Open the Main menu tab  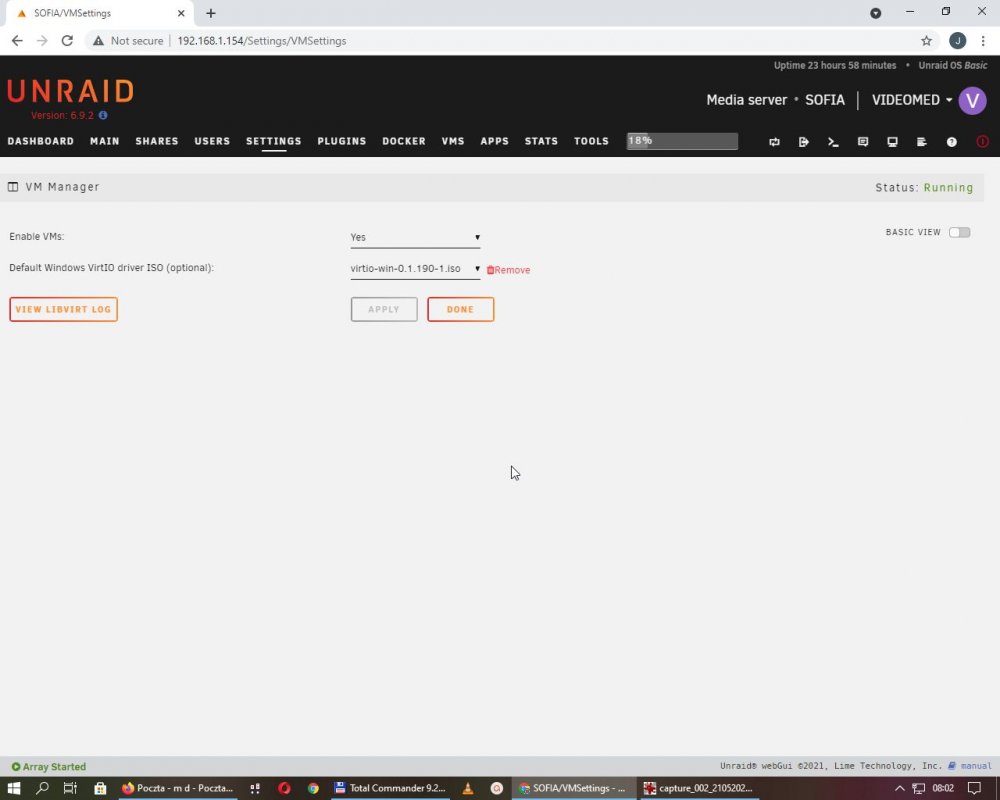(105, 141)
